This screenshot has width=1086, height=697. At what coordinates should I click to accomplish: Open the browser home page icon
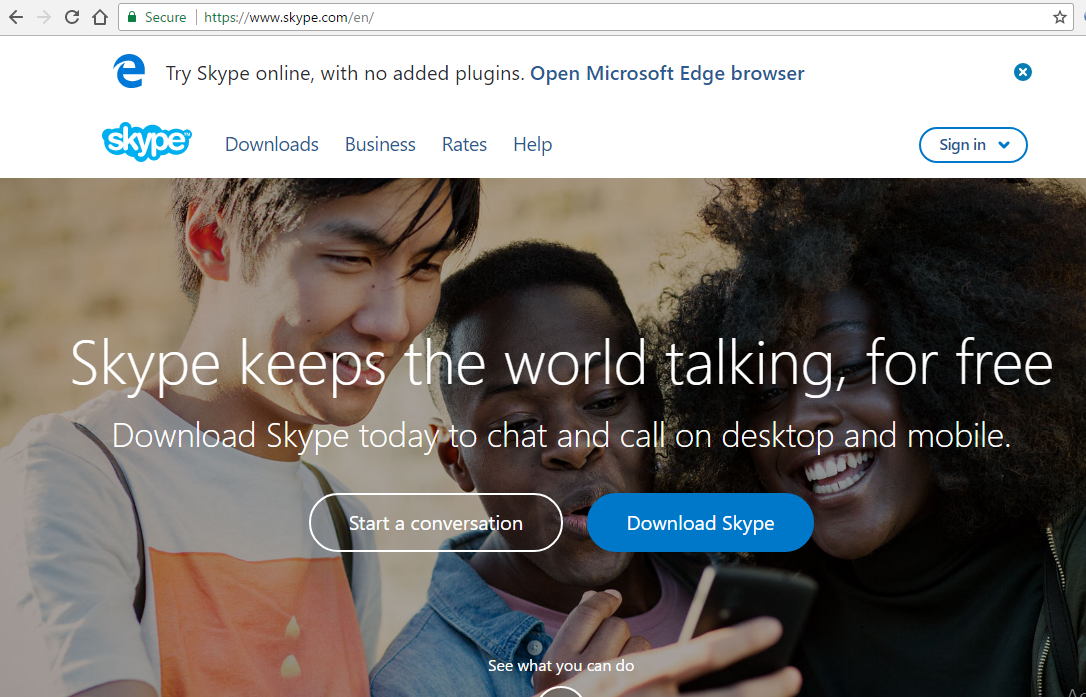pos(100,17)
